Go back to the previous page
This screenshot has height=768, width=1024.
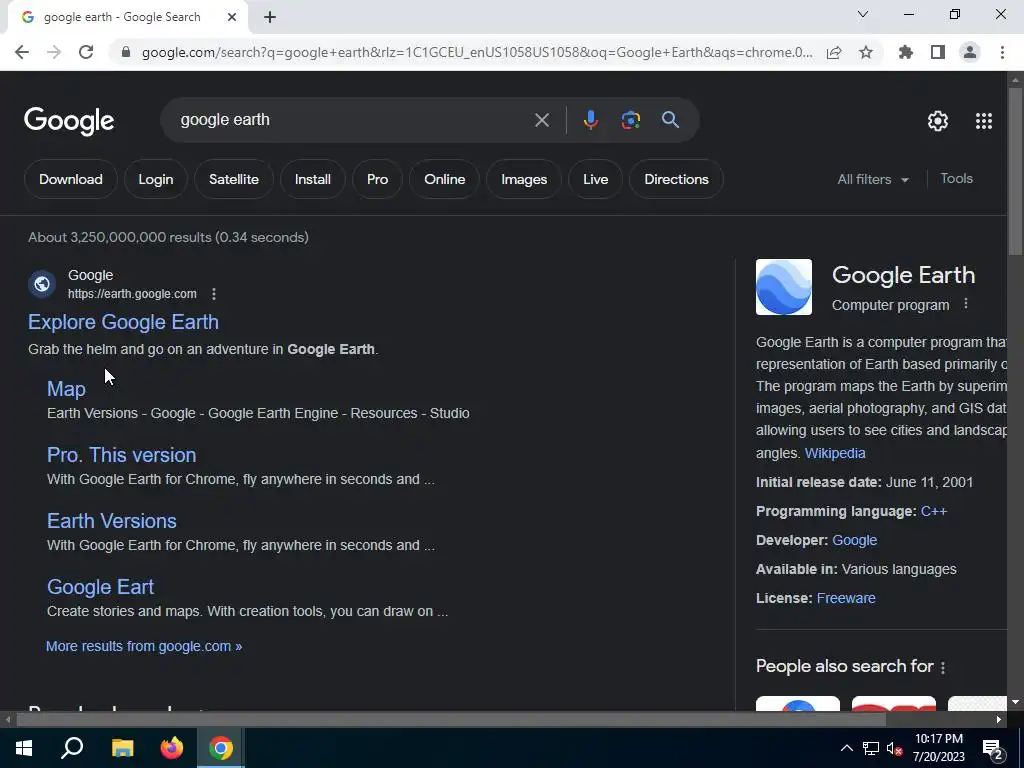(22, 52)
